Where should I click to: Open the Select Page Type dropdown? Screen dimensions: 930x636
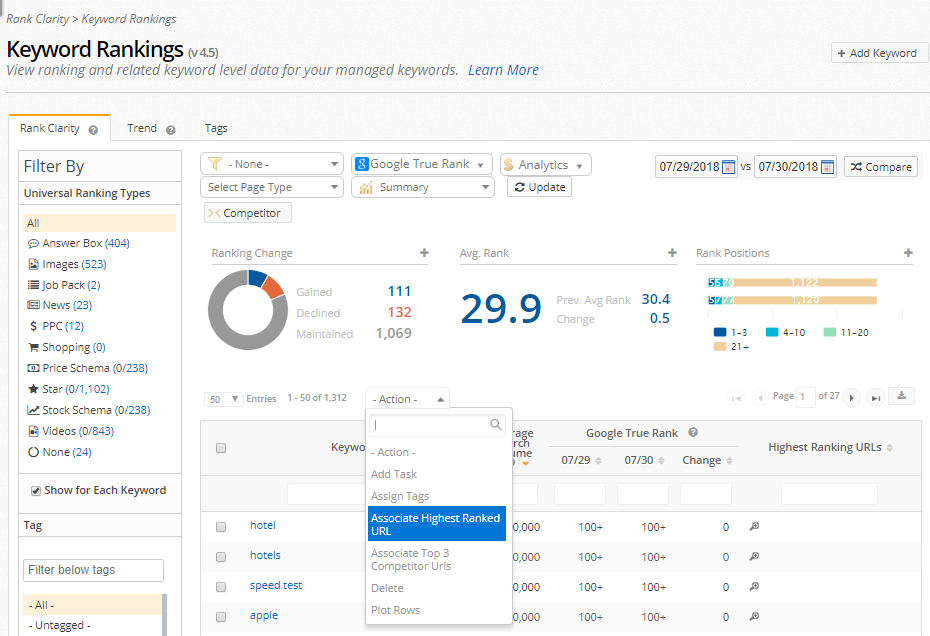coord(272,187)
